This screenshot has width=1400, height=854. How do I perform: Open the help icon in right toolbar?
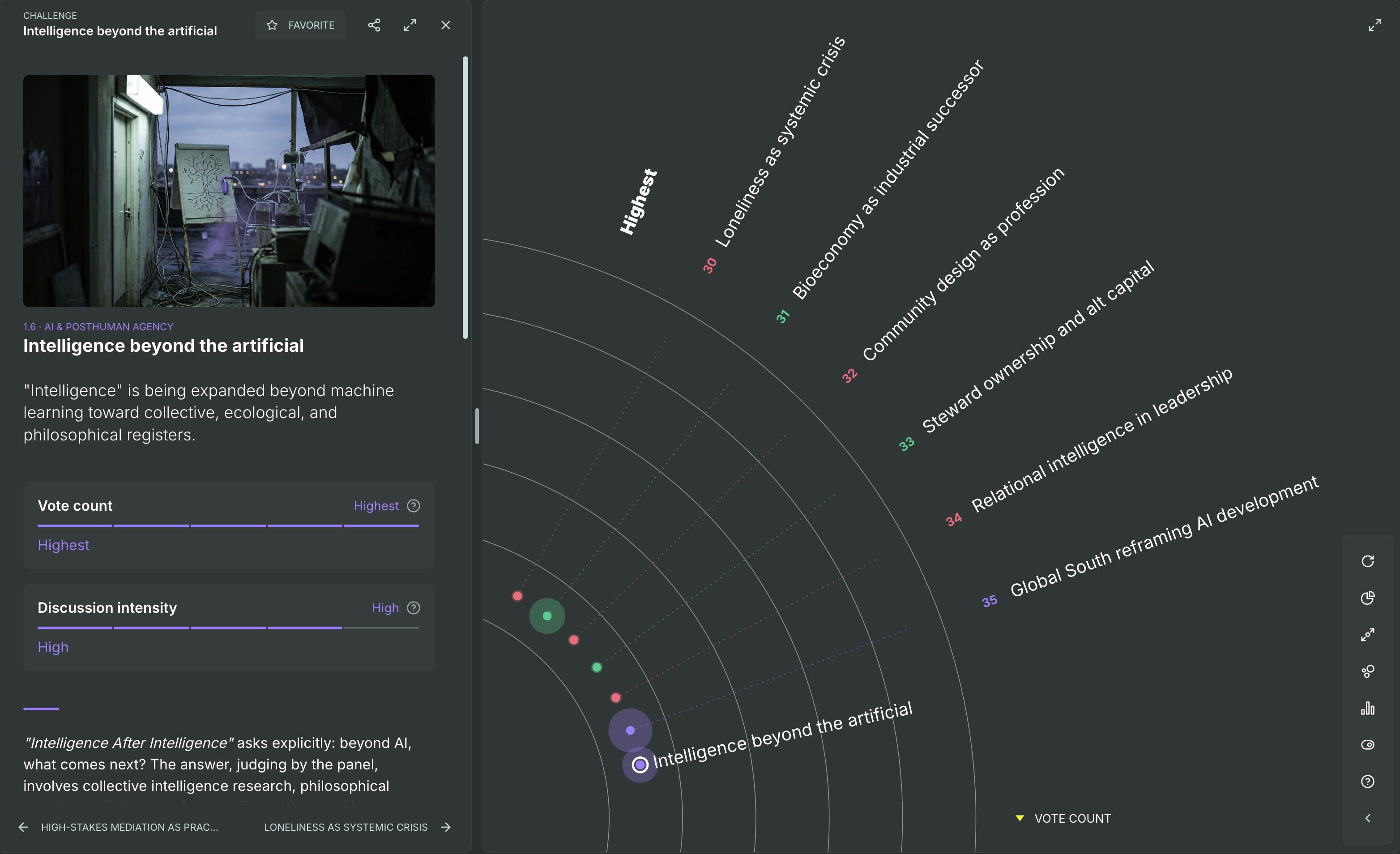(1368, 782)
